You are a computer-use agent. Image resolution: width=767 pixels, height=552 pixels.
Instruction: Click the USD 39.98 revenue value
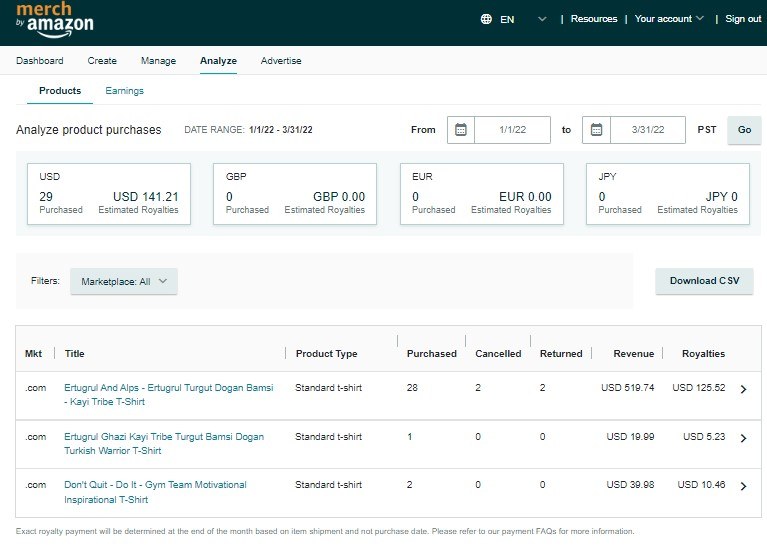(630, 484)
